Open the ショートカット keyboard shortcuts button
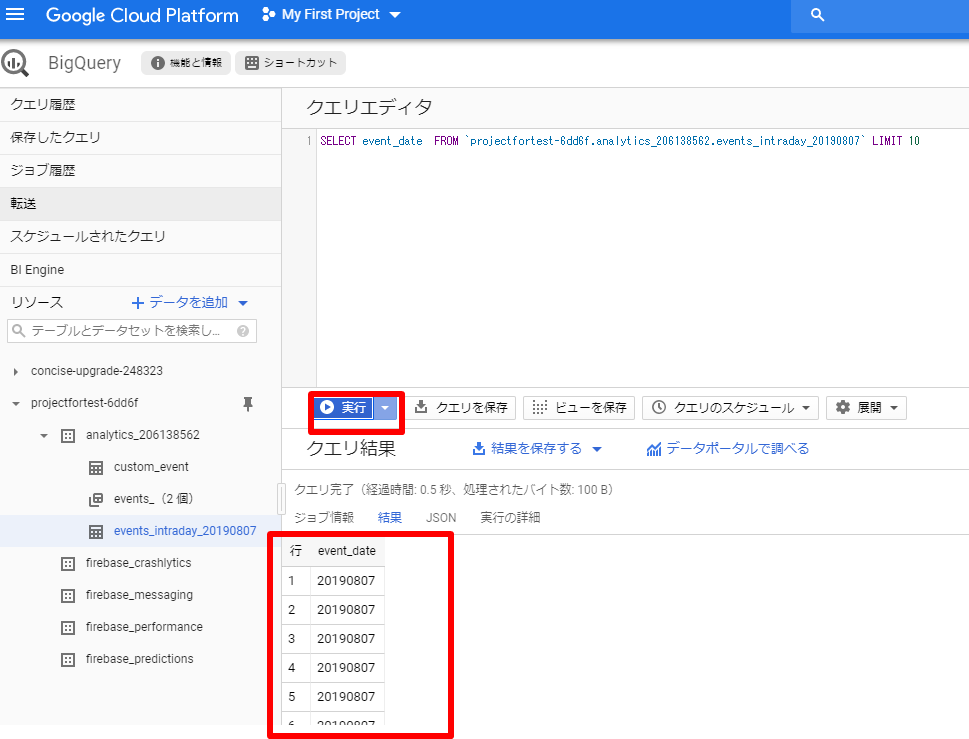 [x=290, y=62]
